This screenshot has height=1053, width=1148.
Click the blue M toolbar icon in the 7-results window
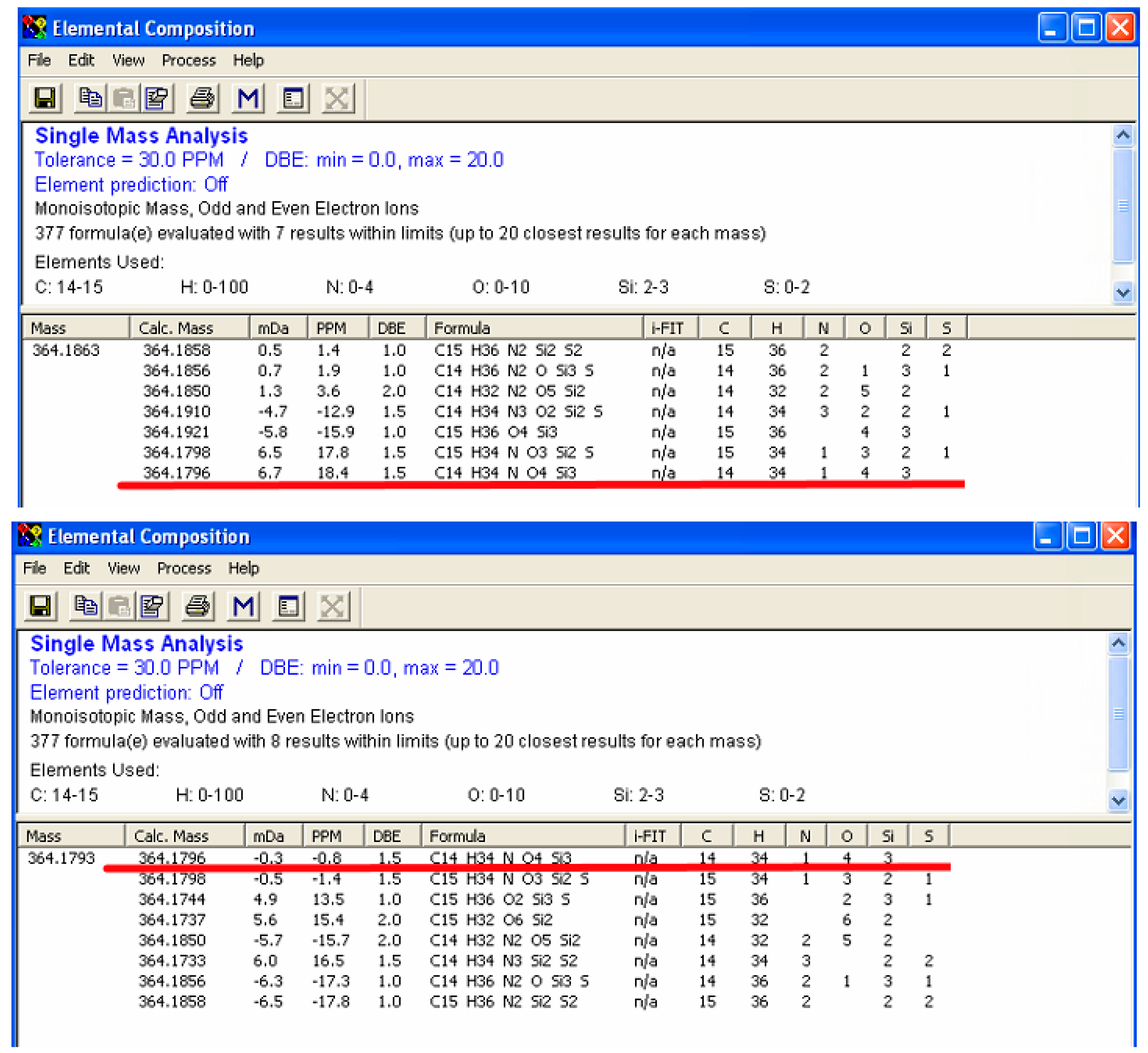(248, 98)
